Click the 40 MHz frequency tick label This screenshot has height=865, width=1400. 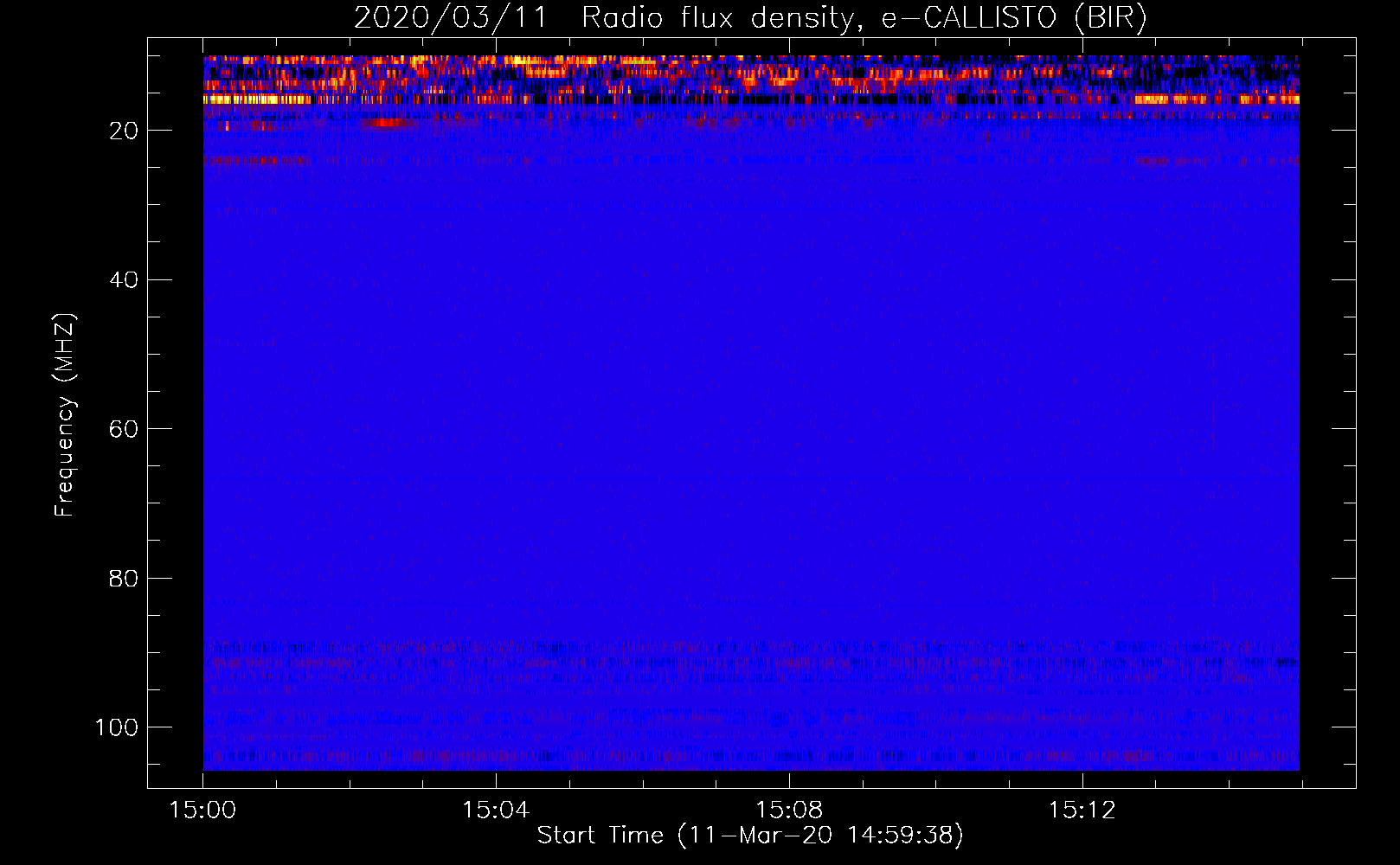click(124, 280)
